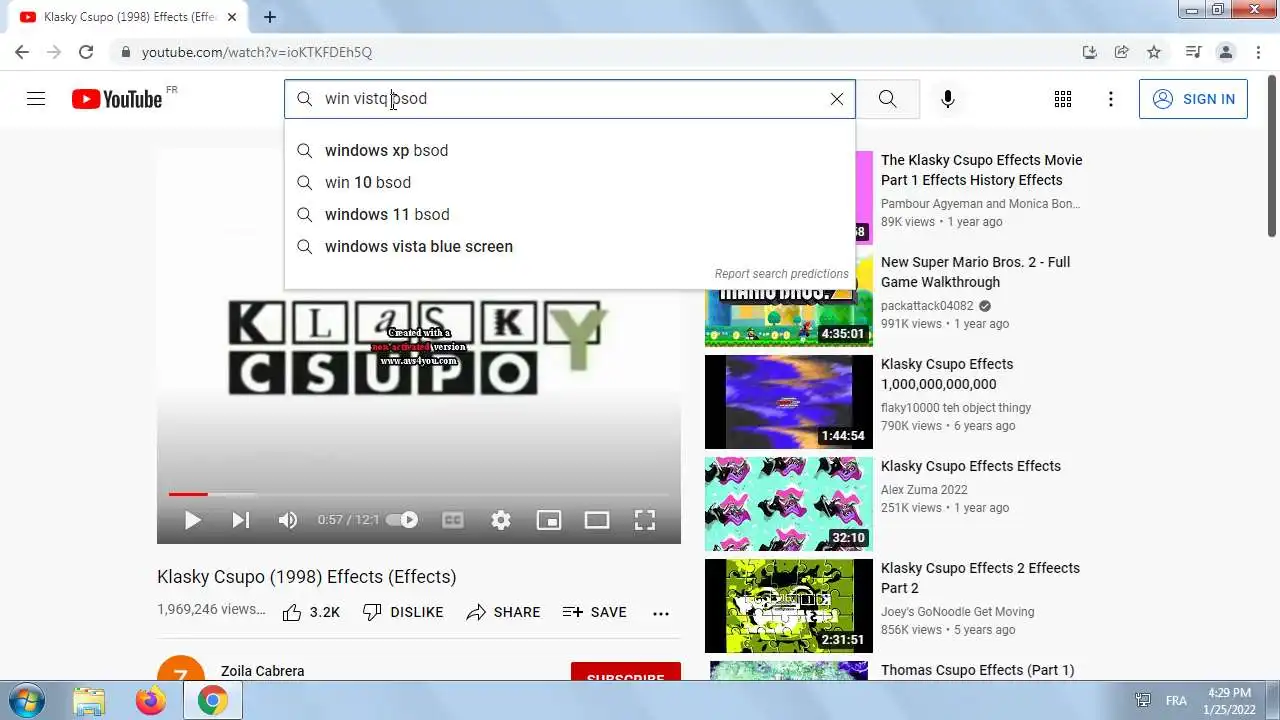
Task: Click Report search predictions link
Action: pyautogui.click(x=781, y=274)
